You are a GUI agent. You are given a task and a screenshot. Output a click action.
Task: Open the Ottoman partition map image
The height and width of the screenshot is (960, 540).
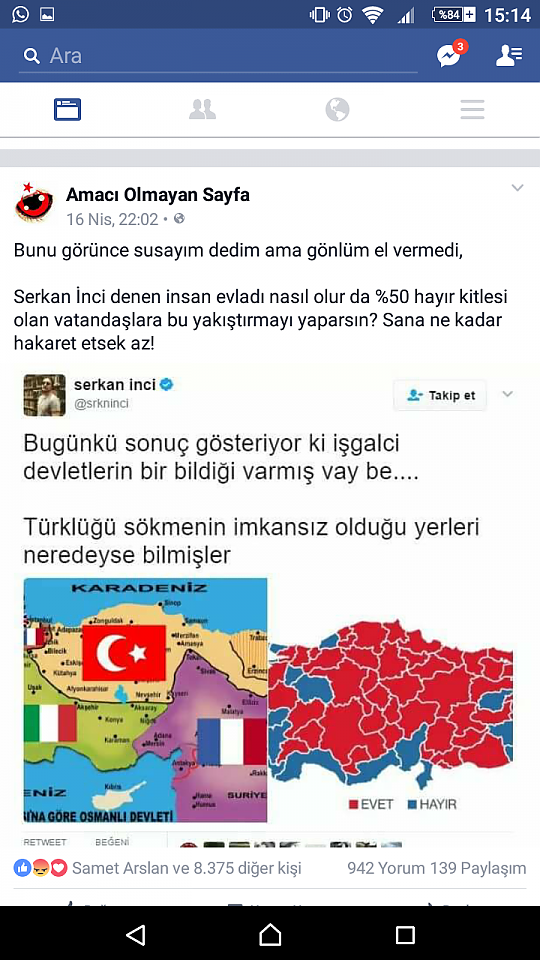coord(146,700)
